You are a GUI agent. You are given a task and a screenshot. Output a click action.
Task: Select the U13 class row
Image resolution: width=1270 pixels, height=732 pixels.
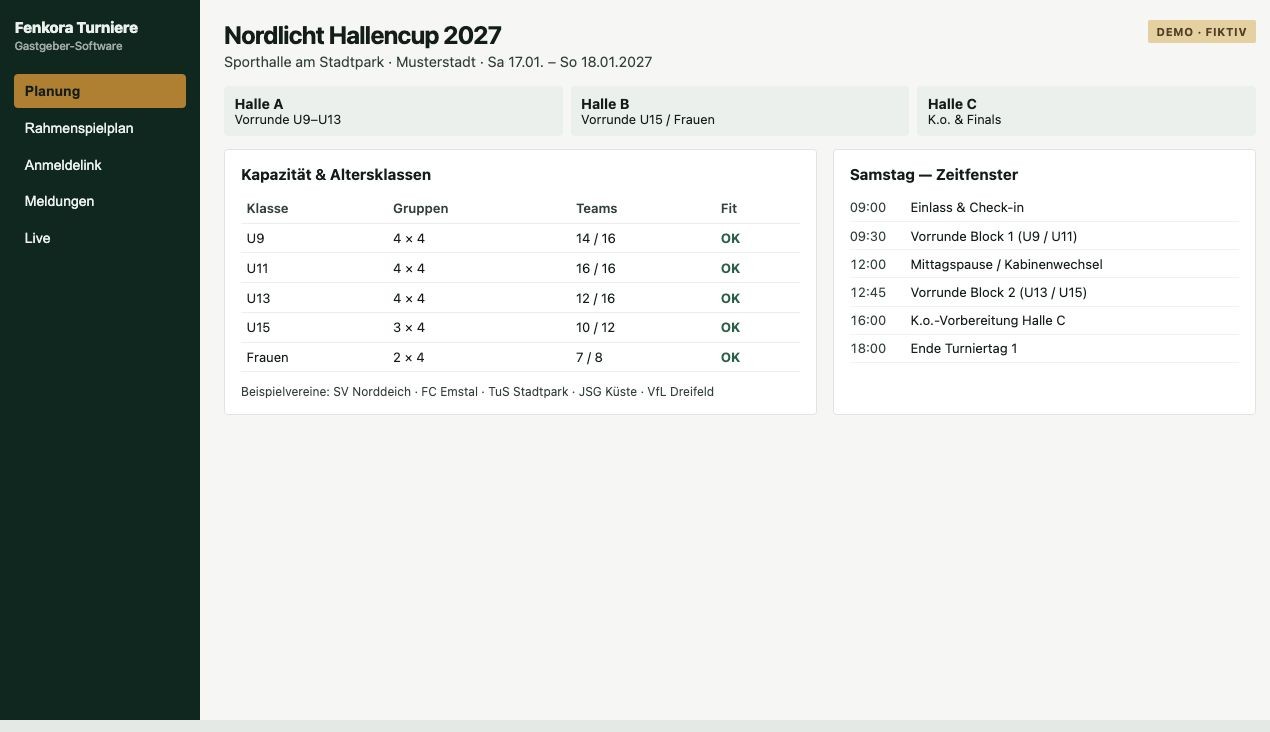(520, 298)
